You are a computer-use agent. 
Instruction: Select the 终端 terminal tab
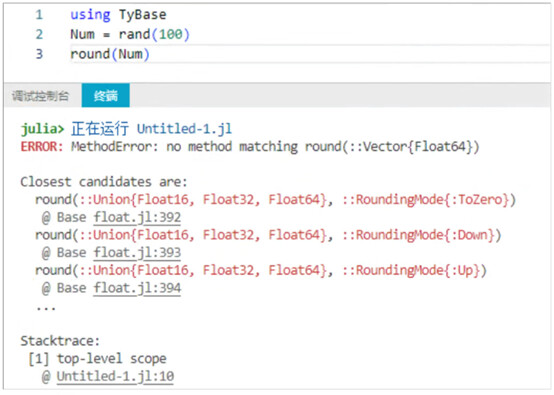click(106, 95)
